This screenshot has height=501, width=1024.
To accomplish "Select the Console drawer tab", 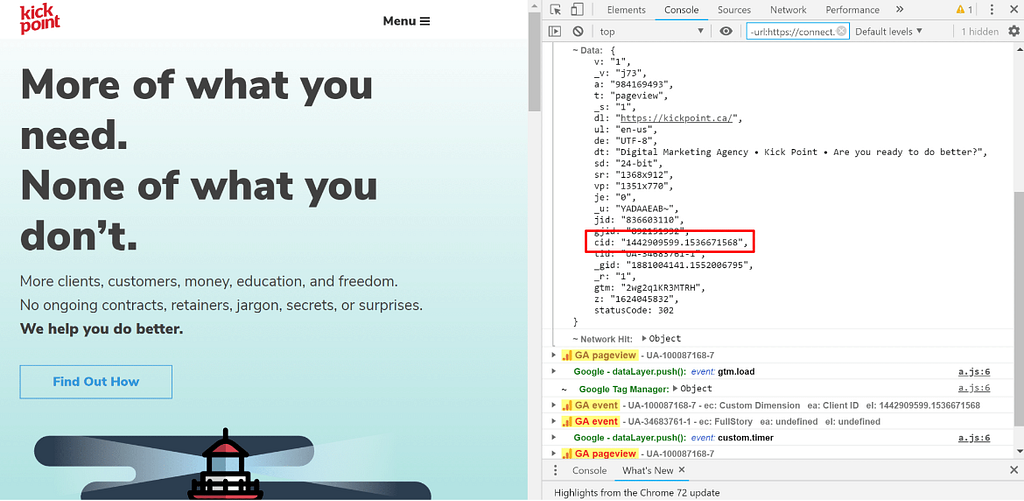I will (589, 470).
